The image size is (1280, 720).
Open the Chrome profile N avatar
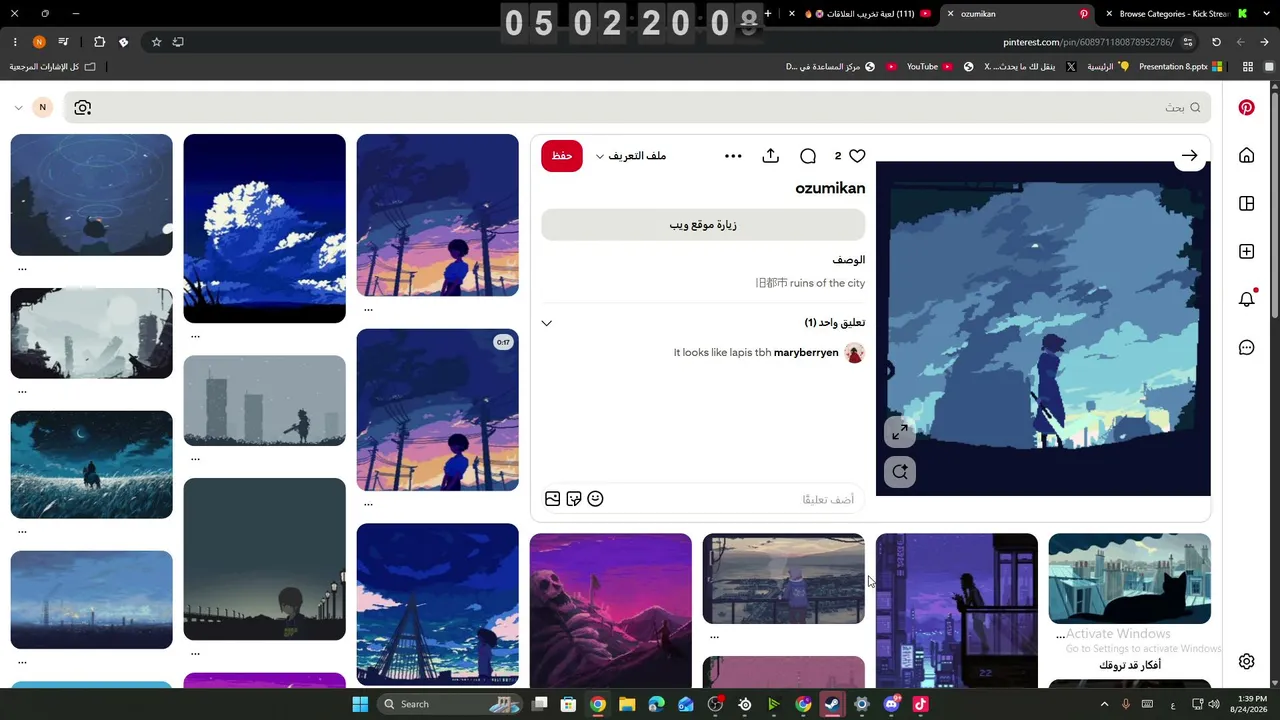pyautogui.click(x=39, y=42)
